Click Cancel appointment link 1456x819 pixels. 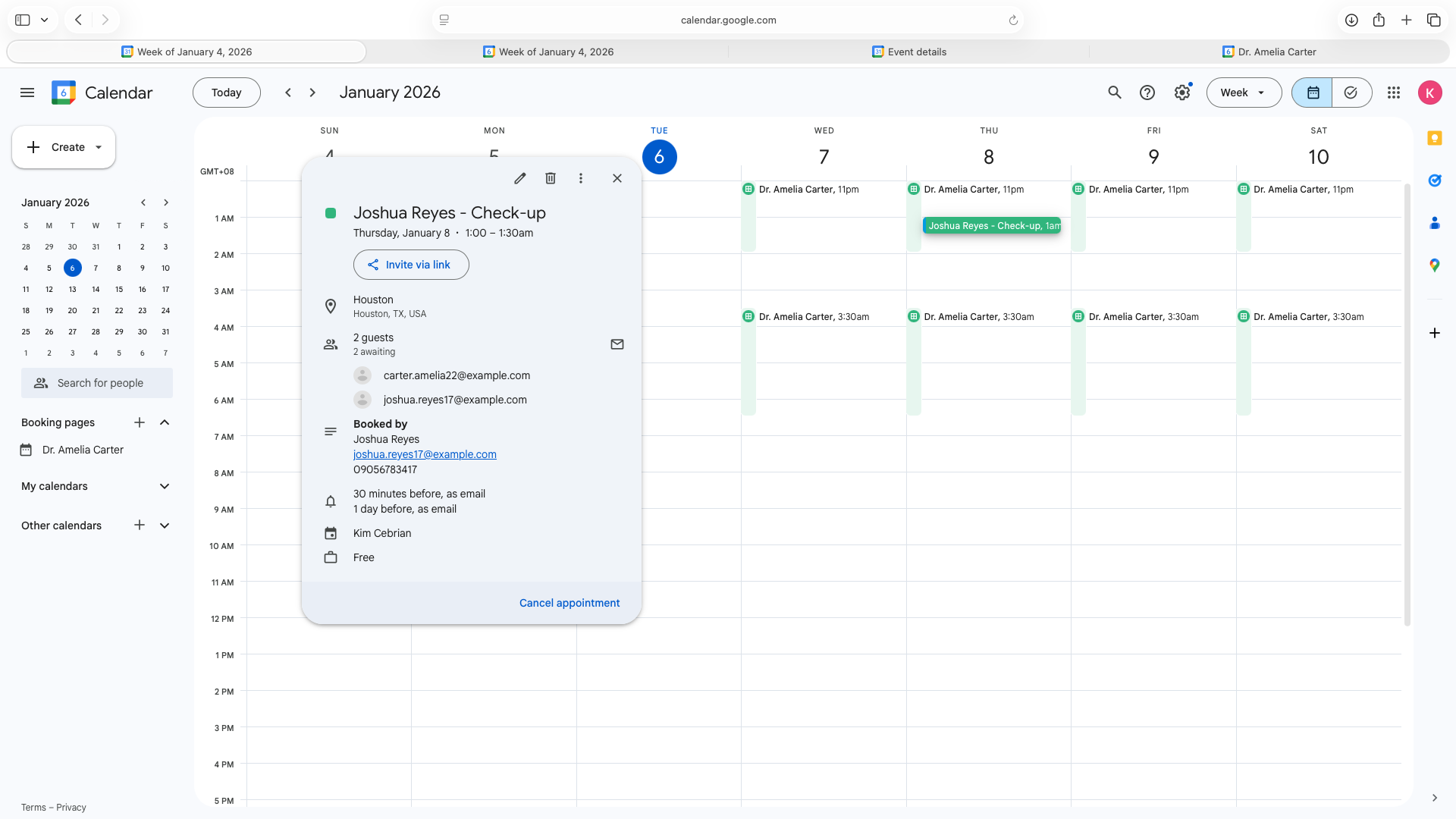569,603
